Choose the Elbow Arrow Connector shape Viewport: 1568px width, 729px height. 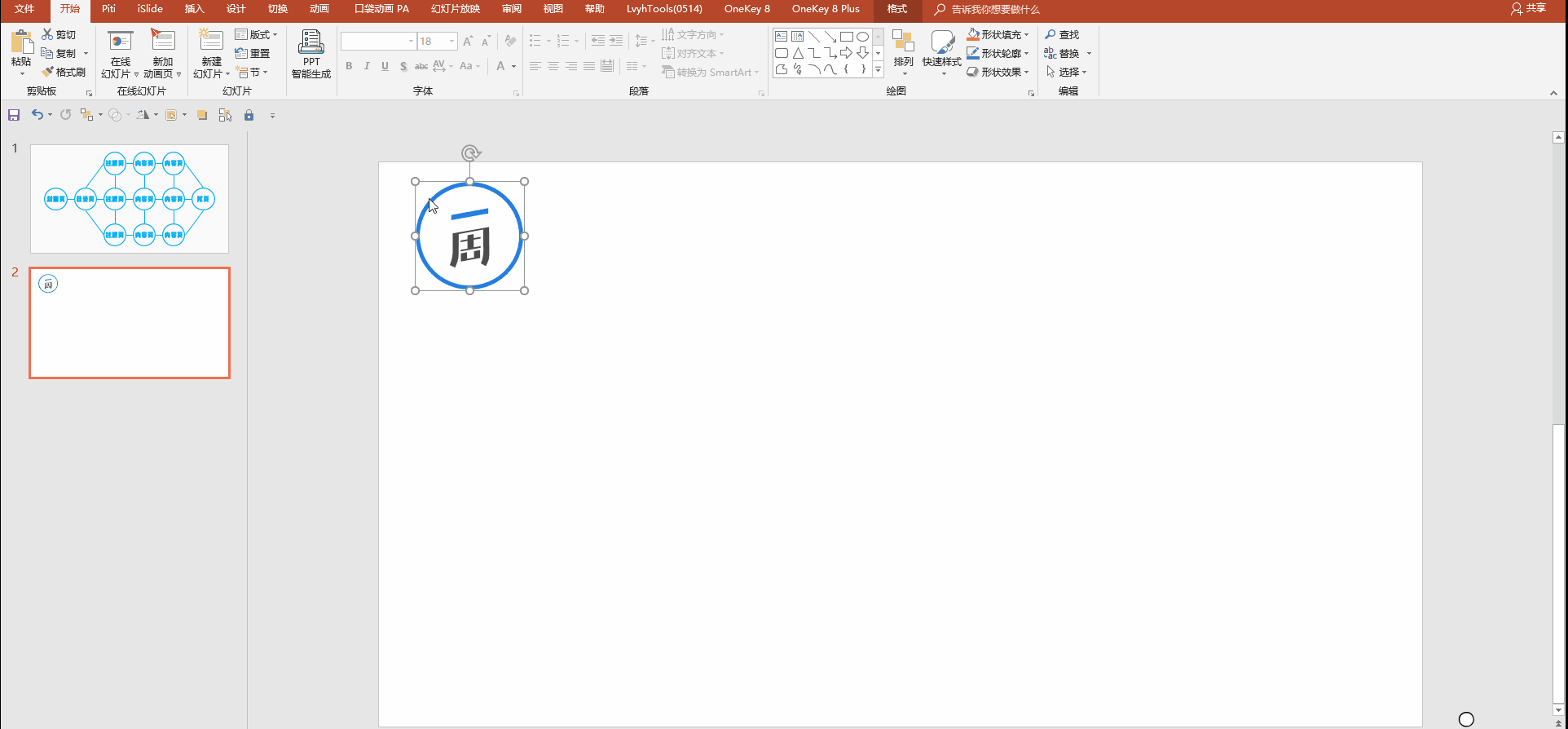coord(830,53)
